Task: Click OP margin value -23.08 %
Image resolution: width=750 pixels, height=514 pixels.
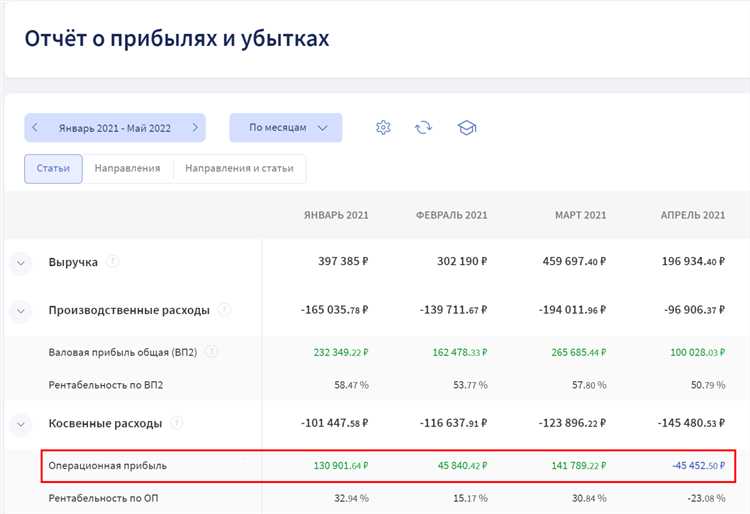Action: coord(706,498)
